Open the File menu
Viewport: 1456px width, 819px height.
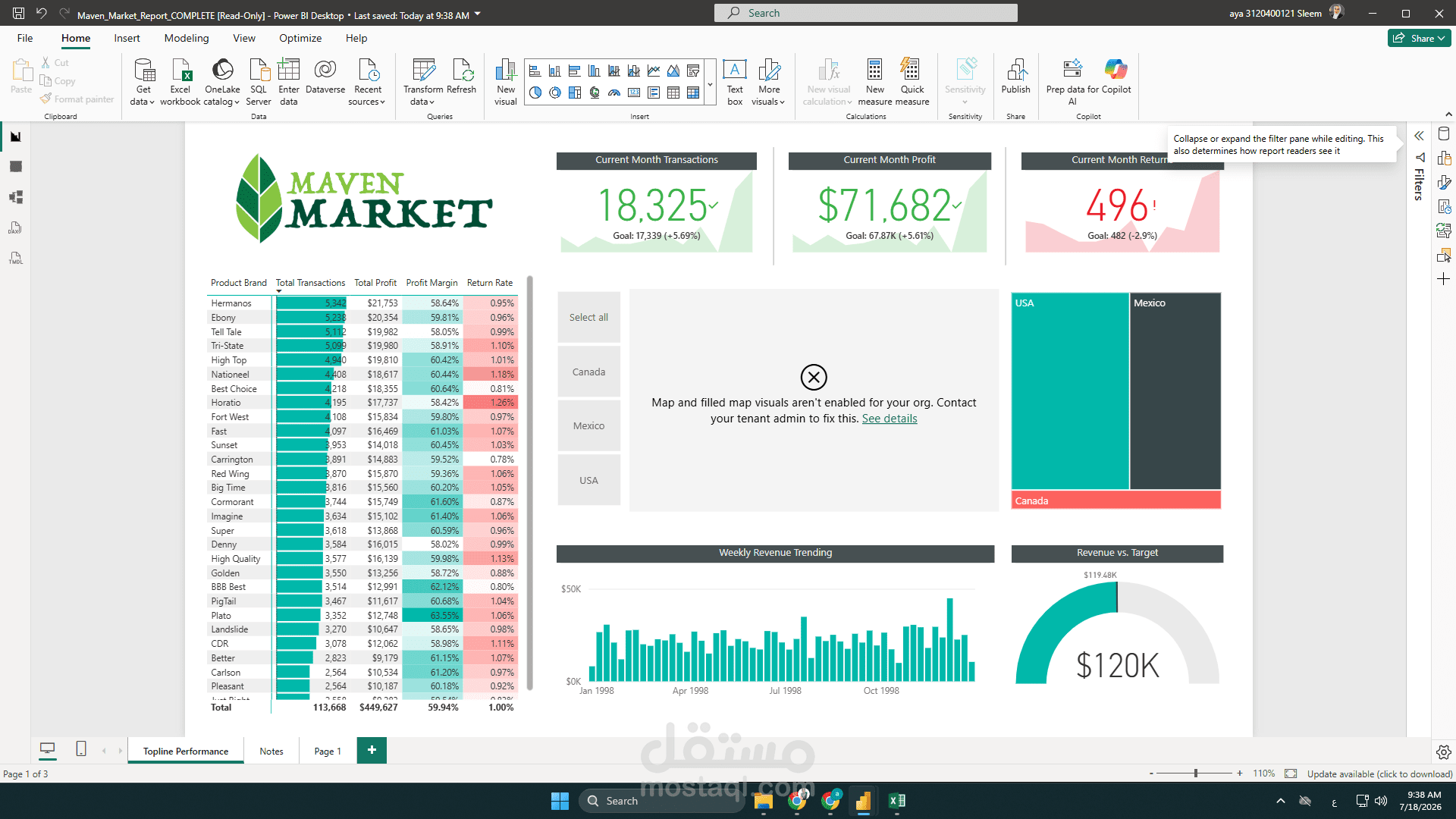coord(25,38)
